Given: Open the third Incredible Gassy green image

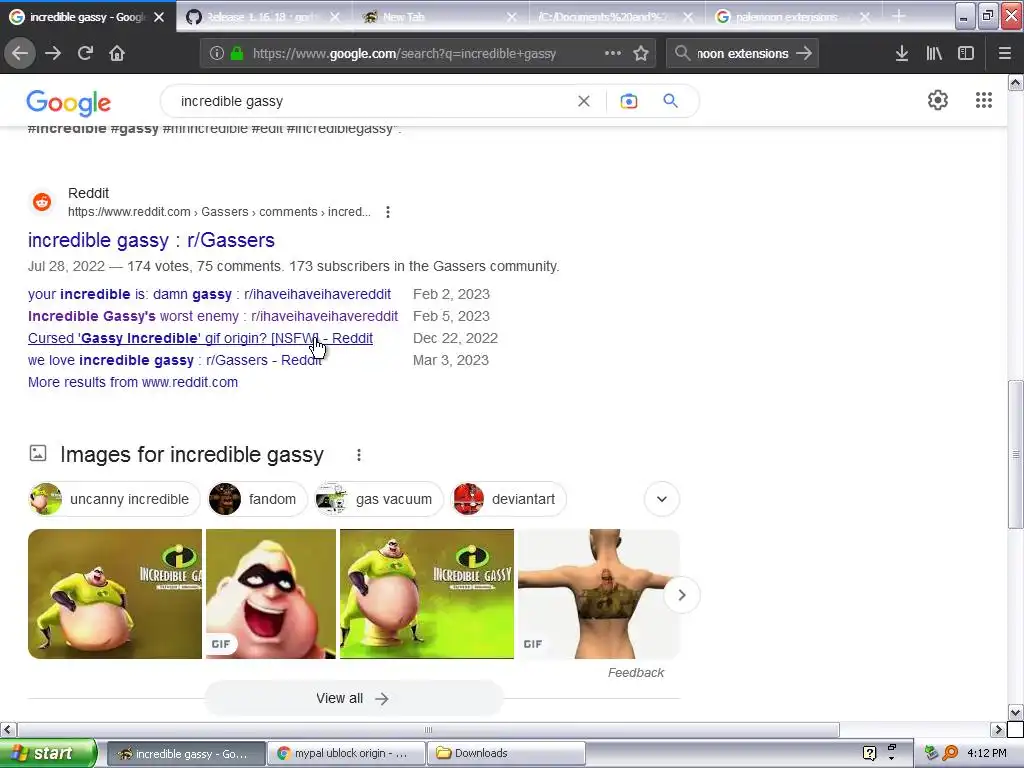Looking at the screenshot, I should pyautogui.click(x=427, y=594).
